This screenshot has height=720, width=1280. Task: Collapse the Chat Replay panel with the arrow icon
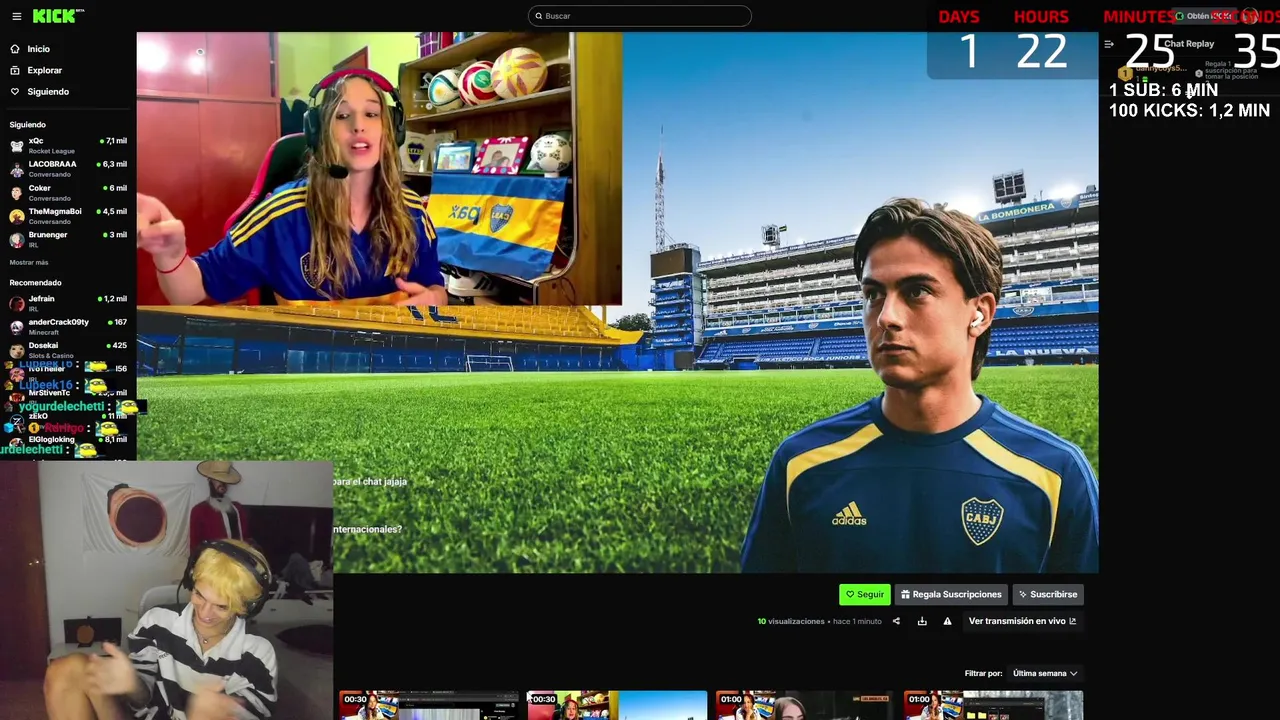pos(1109,44)
